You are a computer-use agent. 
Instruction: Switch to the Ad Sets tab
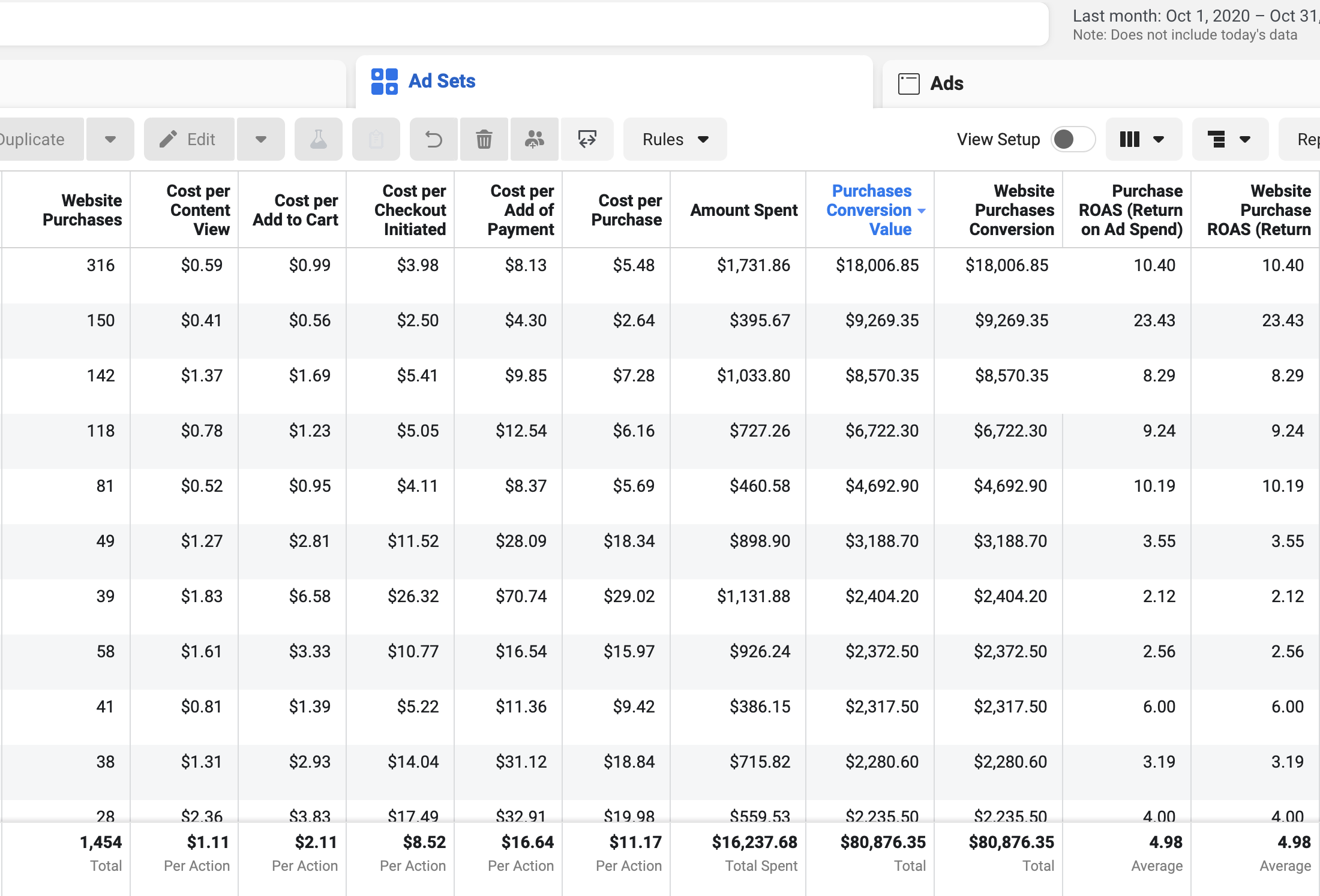(614, 82)
